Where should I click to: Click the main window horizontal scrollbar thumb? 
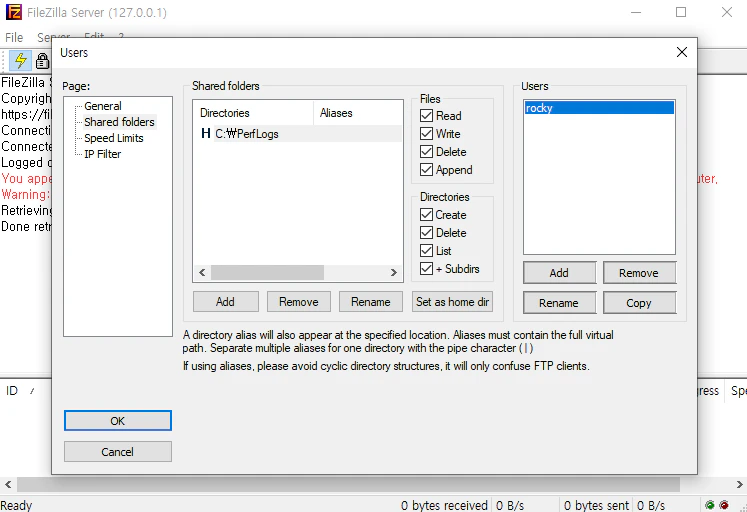(349, 484)
